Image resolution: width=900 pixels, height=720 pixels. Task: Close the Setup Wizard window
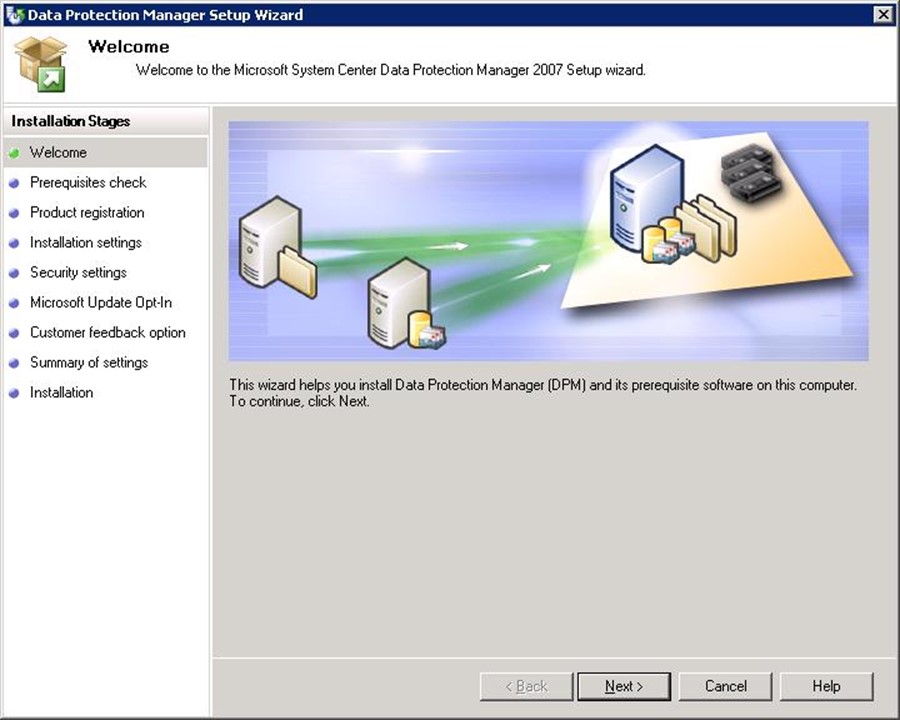(882, 14)
